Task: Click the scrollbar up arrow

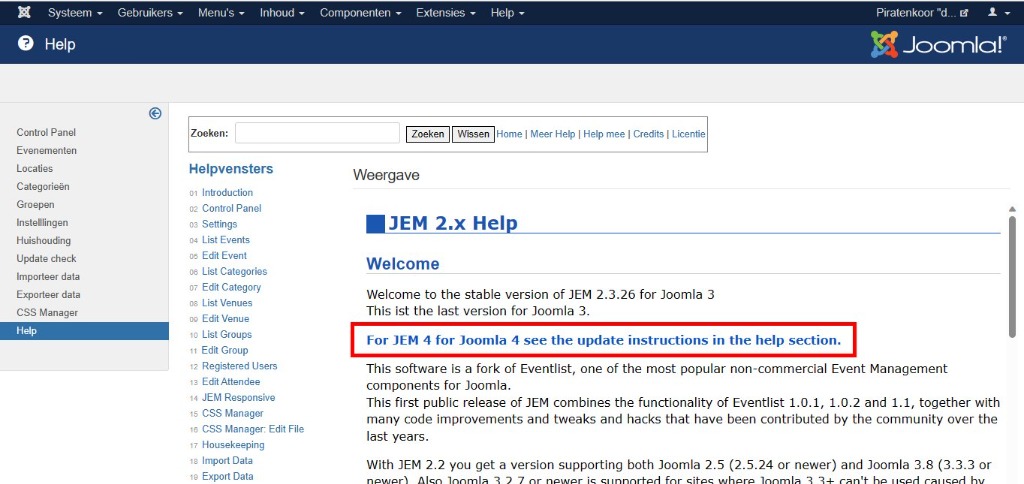Action: [1012, 209]
